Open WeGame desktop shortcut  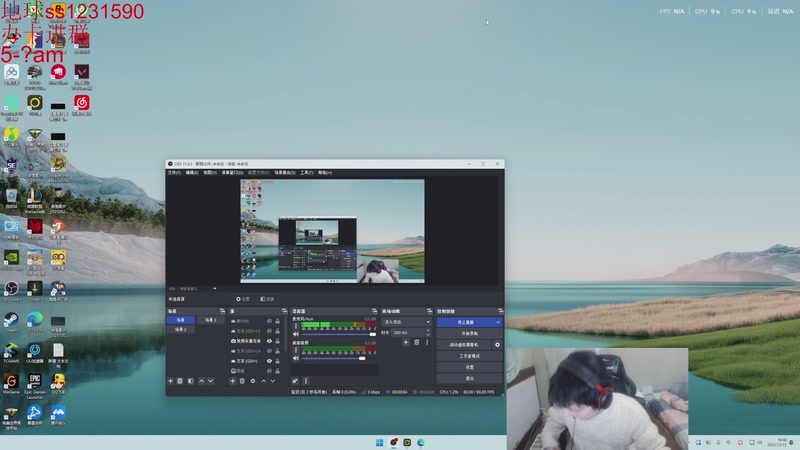pos(11,384)
